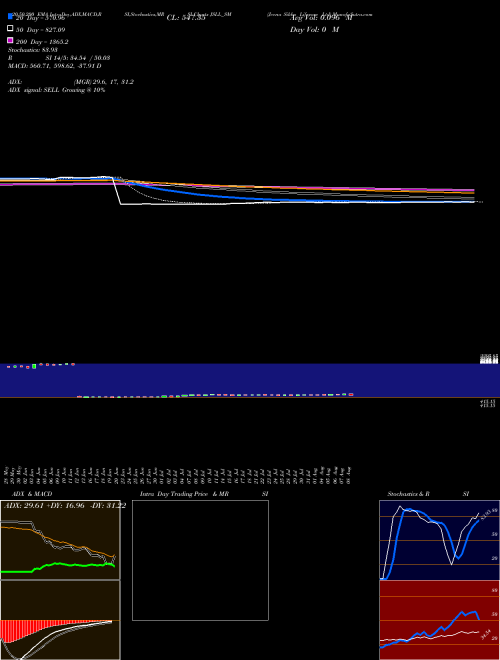Click the 'Stochastics & R' panel title
The width and height of the screenshot is (500, 660).
[408, 494]
